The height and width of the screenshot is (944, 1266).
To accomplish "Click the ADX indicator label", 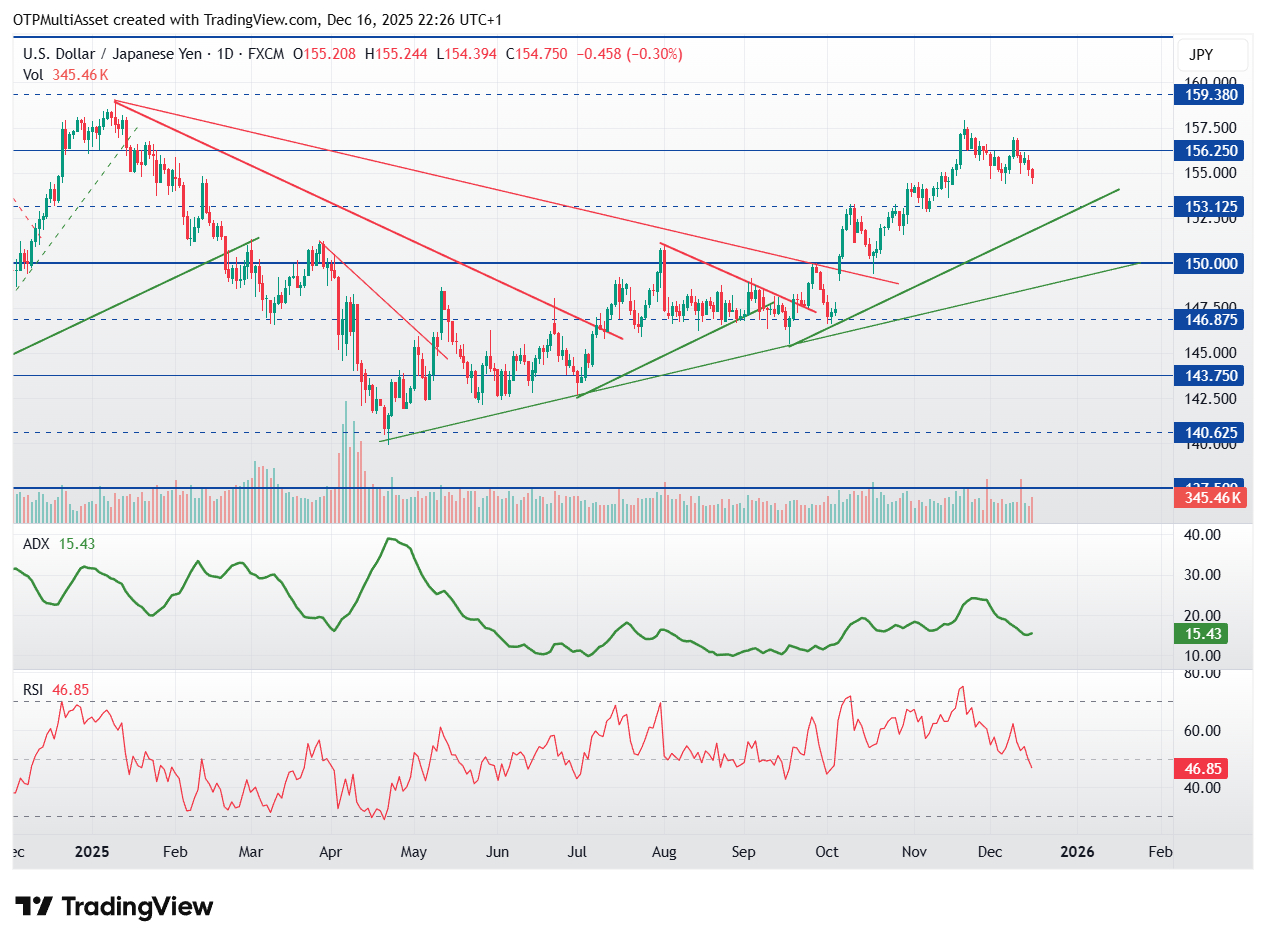I will (x=37, y=543).
